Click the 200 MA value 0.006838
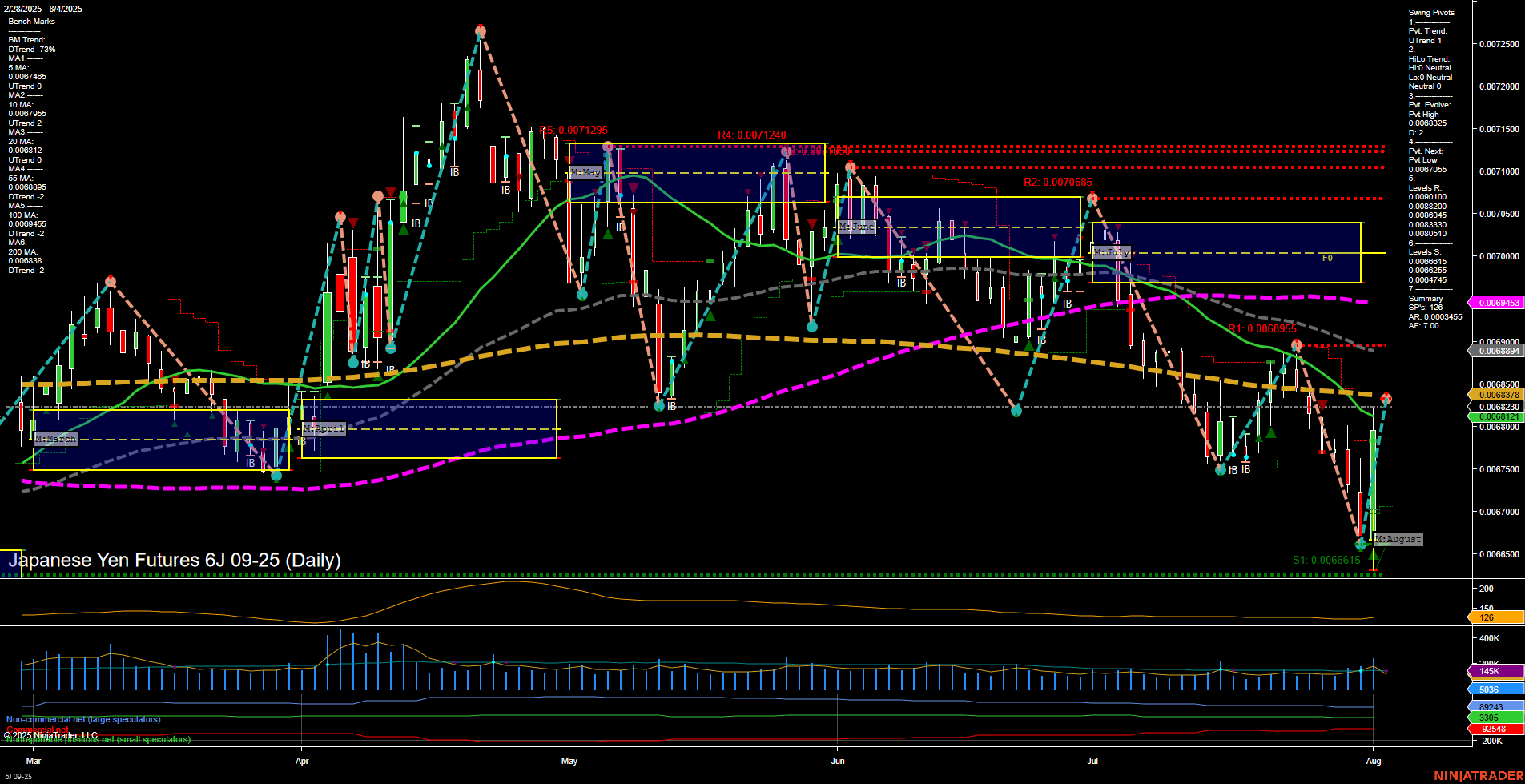This screenshot has width=1525, height=784. [x=25, y=261]
